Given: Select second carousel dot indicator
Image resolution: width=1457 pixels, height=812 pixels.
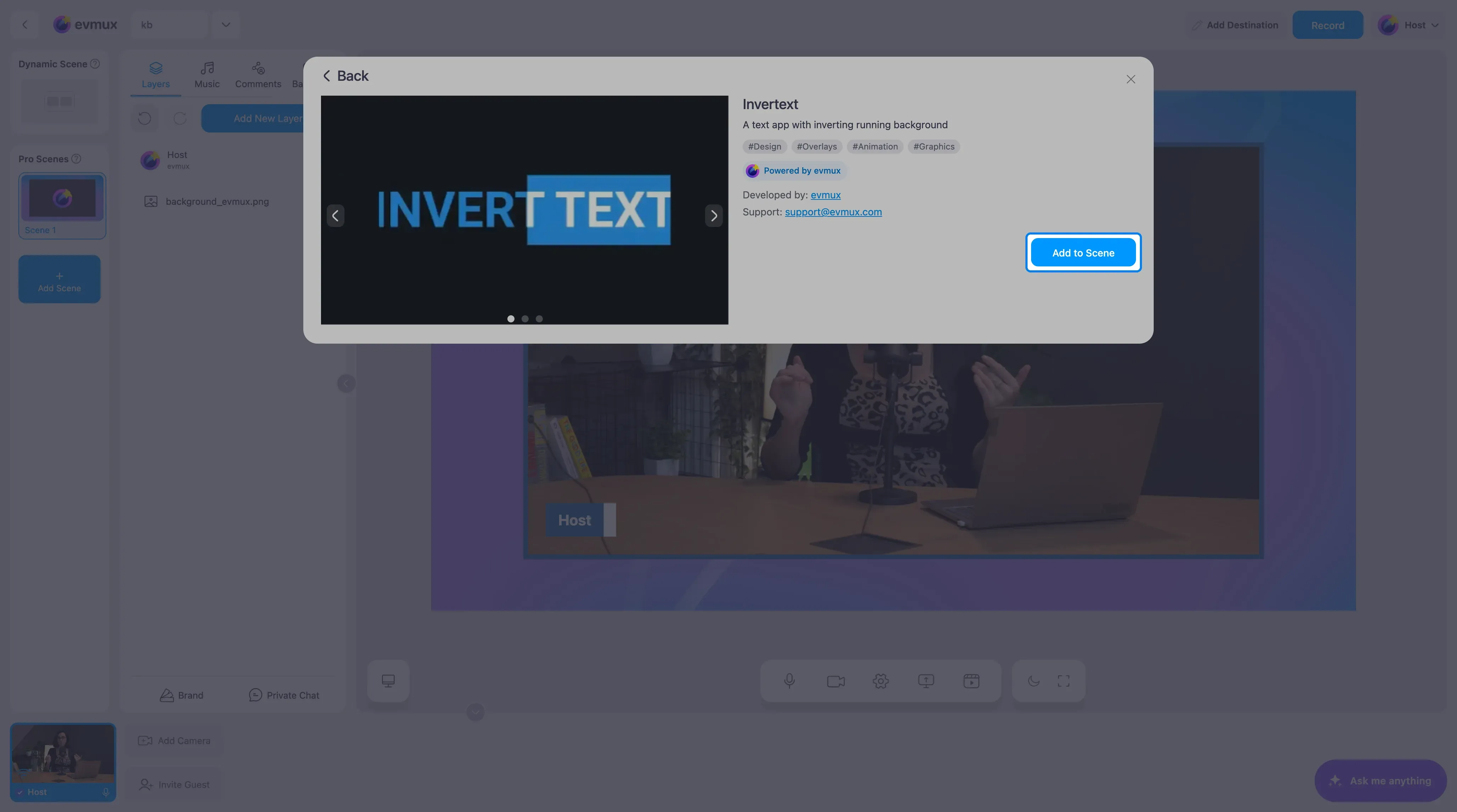Looking at the screenshot, I should point(525,319).
